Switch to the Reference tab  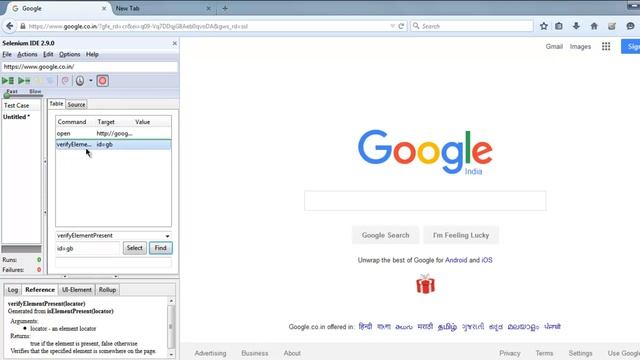(x=40, y=290)
